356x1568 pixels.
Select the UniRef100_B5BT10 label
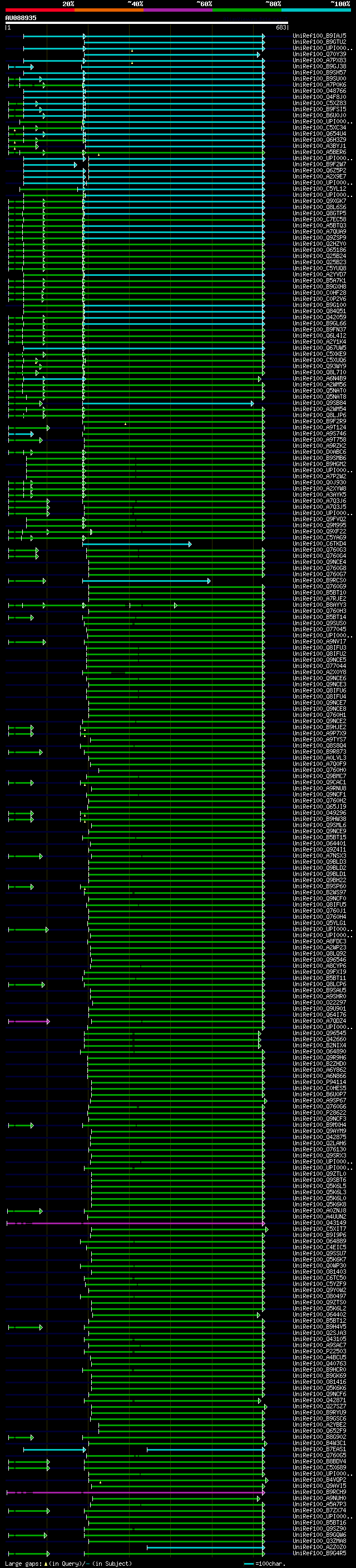tap(319, 592)
